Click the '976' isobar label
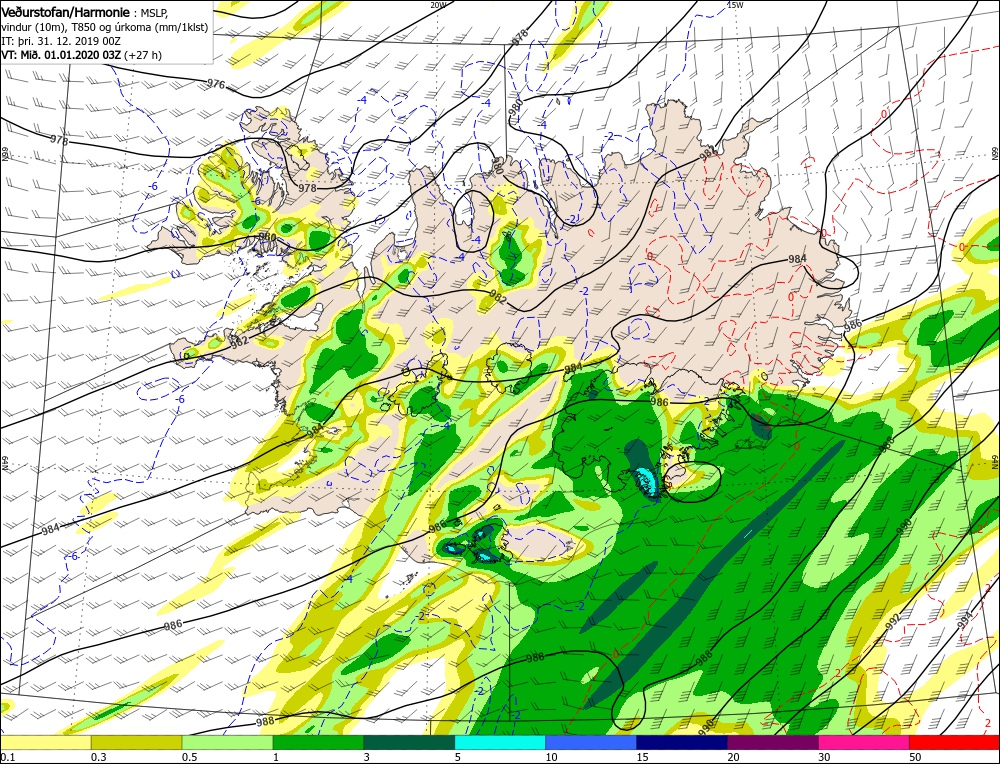 coord(216,84)
